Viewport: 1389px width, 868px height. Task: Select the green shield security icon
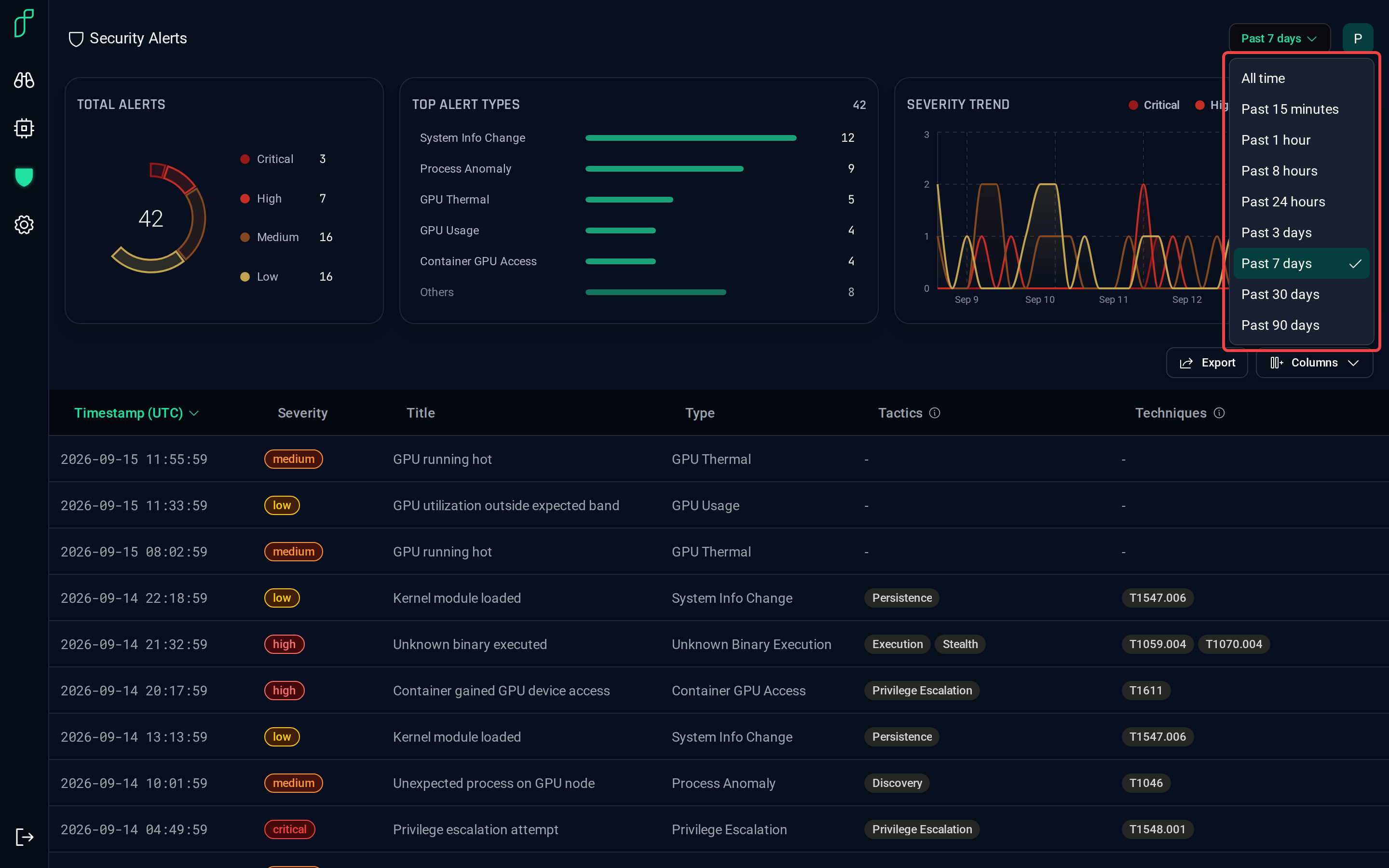pyautogui.click(x=24, y=177)
